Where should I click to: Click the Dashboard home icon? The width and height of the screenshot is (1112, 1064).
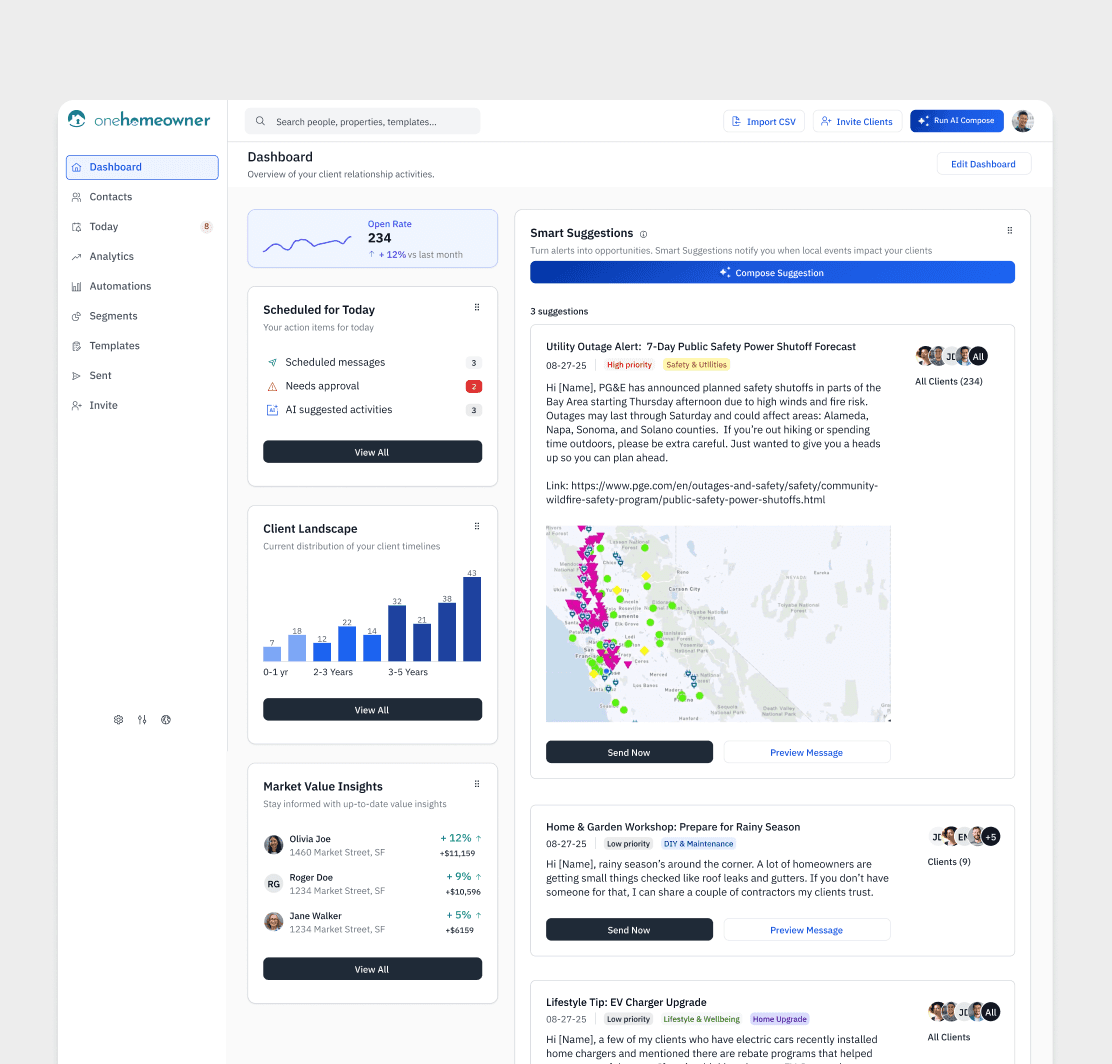tap(77, 167)
